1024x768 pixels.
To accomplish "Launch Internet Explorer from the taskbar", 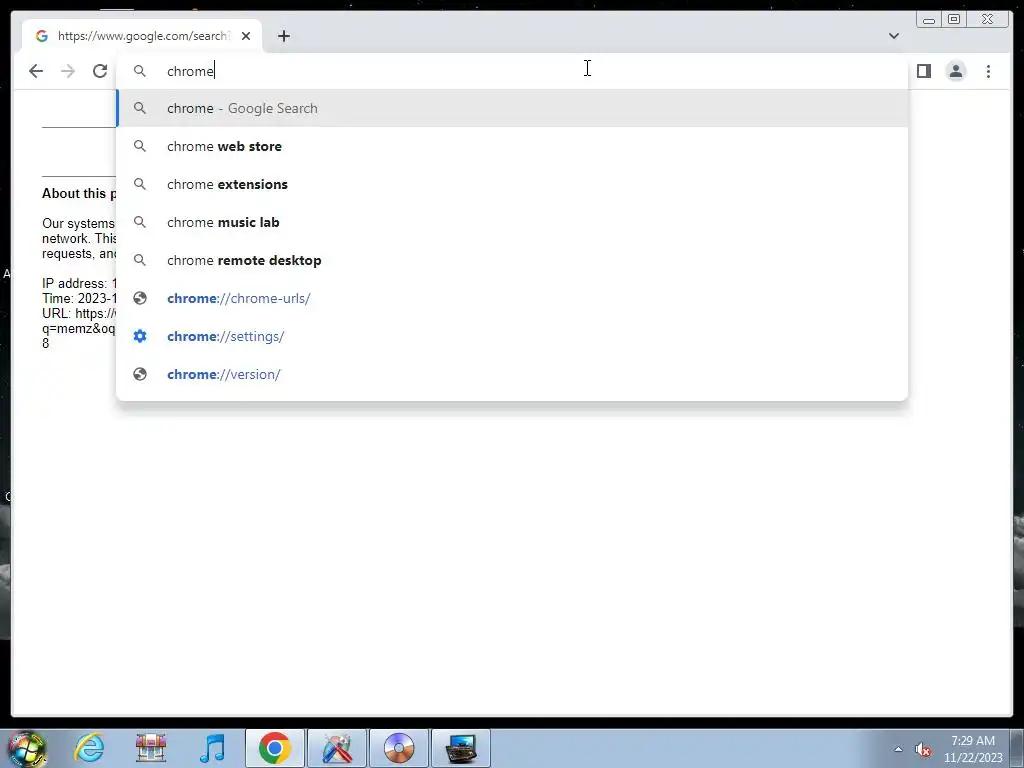I will 89,748.
